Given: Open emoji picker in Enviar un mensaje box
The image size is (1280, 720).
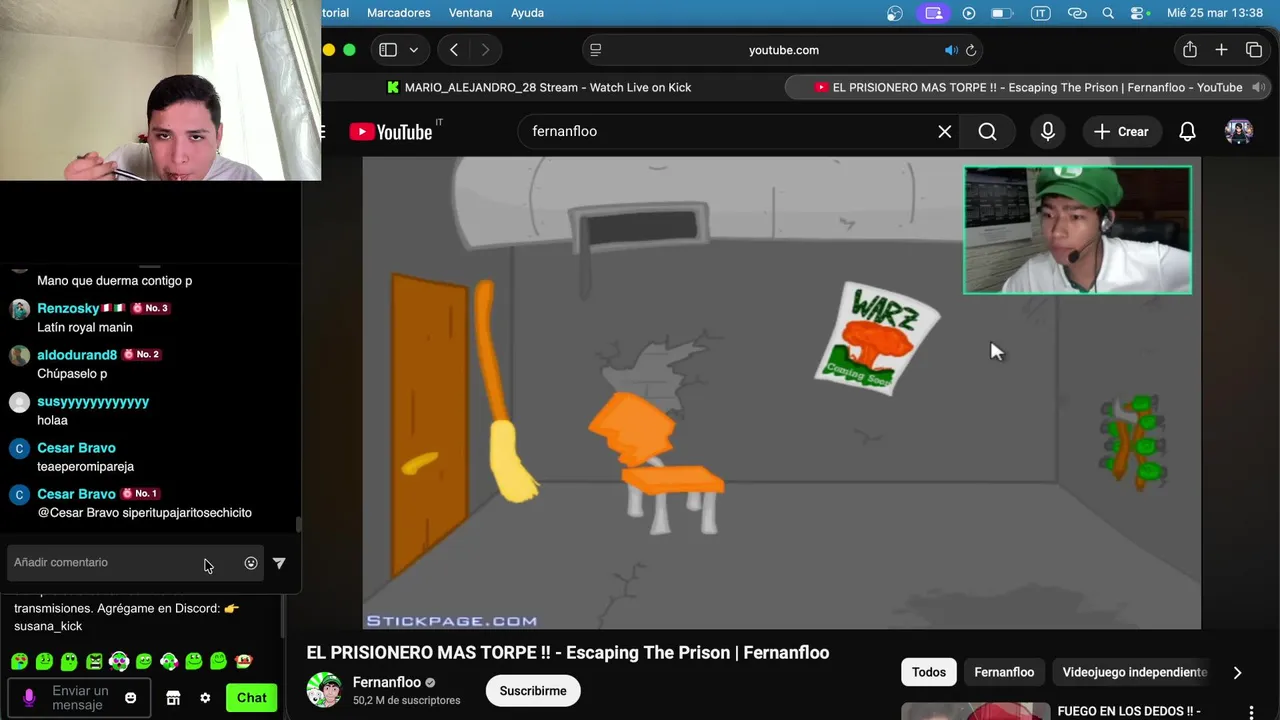Looking at the screenshot, I should 130,698.
